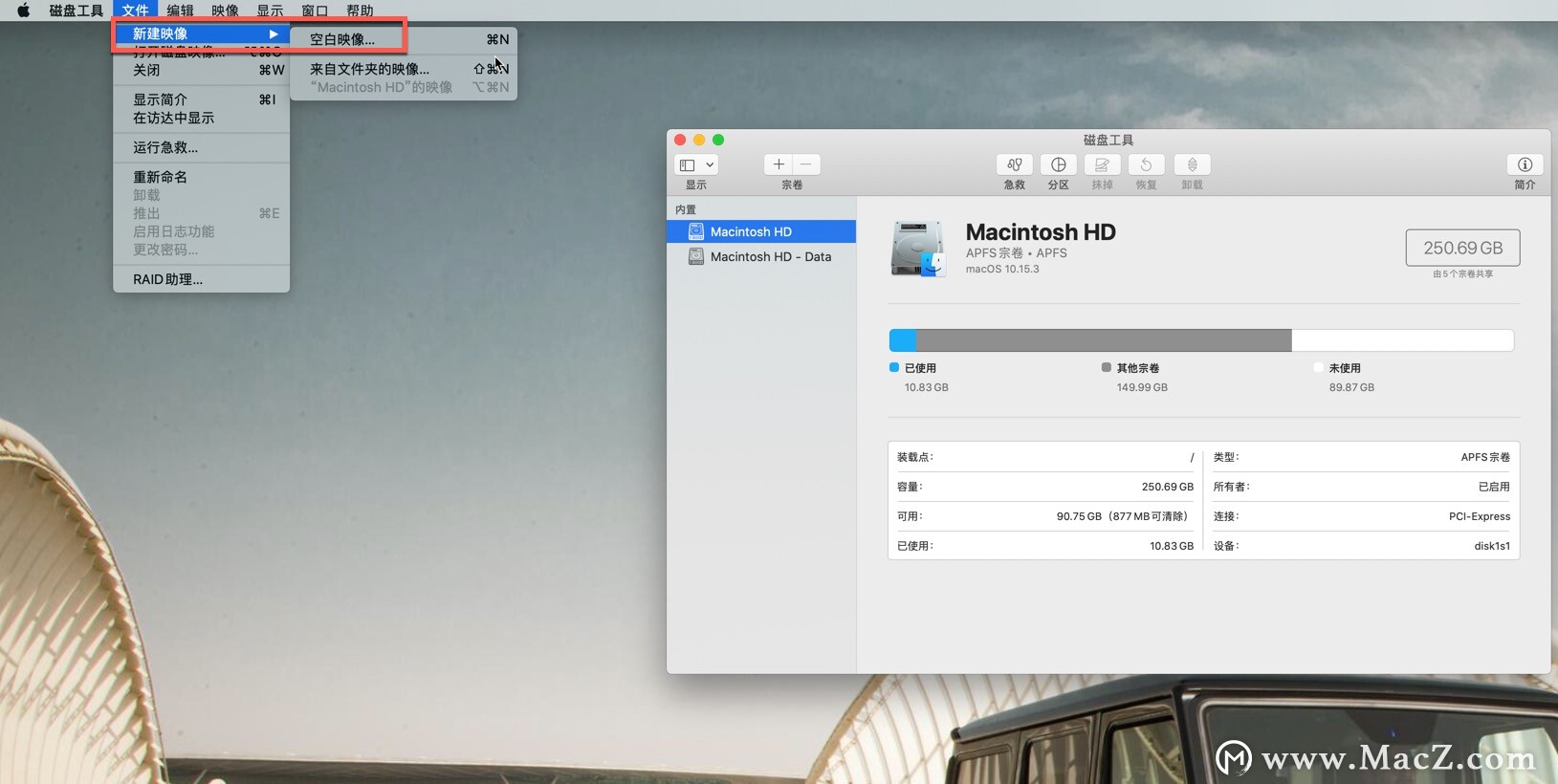This screenshot has height=784, width=1558.
Task: Click the 已启用 owner value
Action: 1494,487
